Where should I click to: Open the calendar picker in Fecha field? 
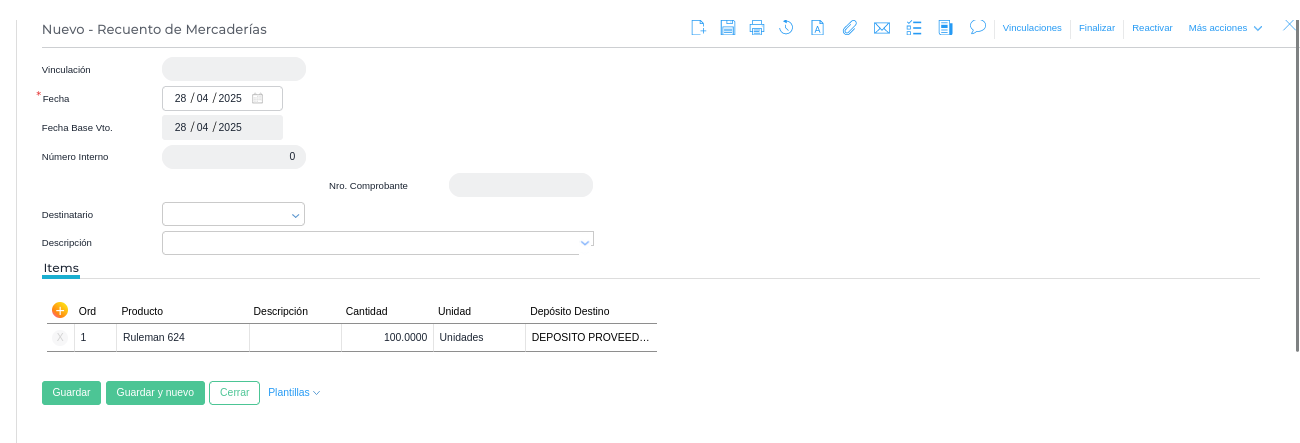pyautogui.click(x=257, y=98)
